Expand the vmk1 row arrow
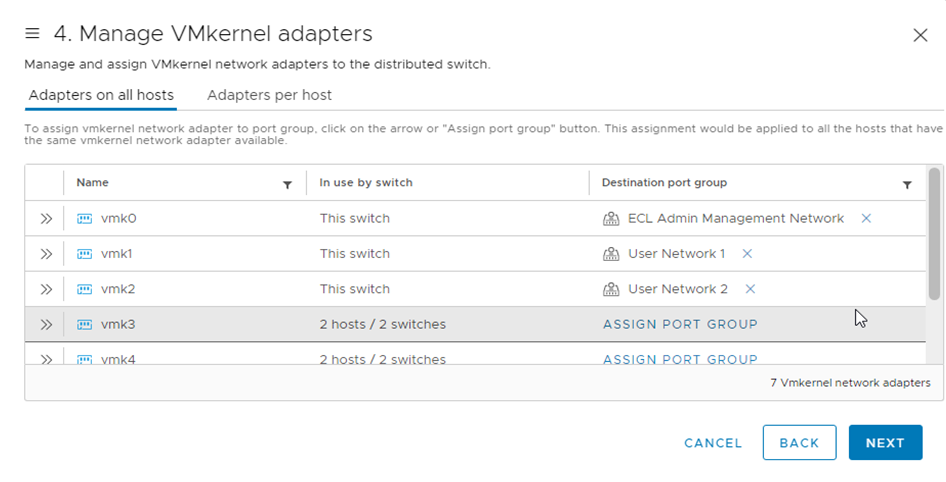 pyautogui.click(x=46, y=254)
